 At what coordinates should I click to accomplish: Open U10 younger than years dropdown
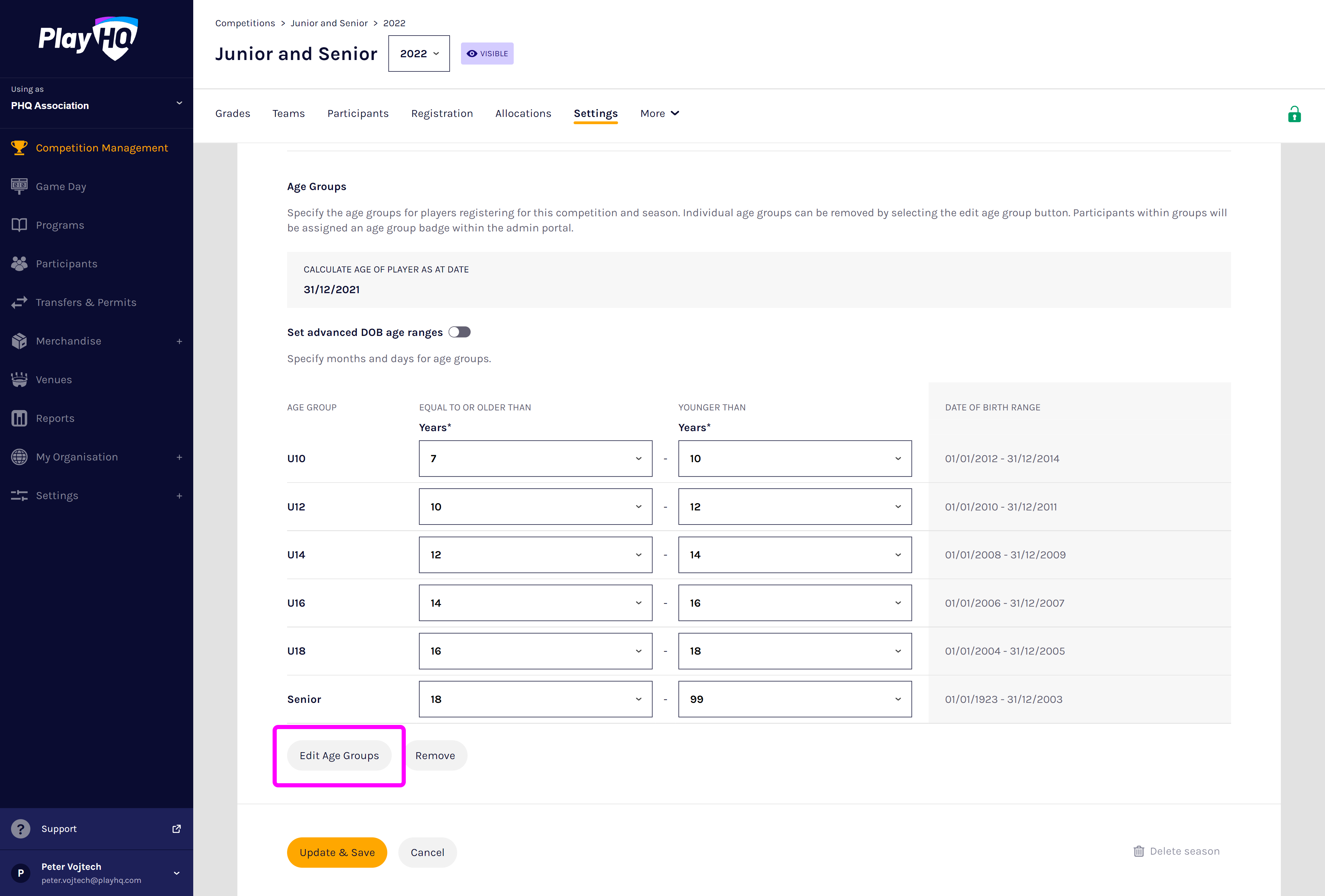(794, 458)
